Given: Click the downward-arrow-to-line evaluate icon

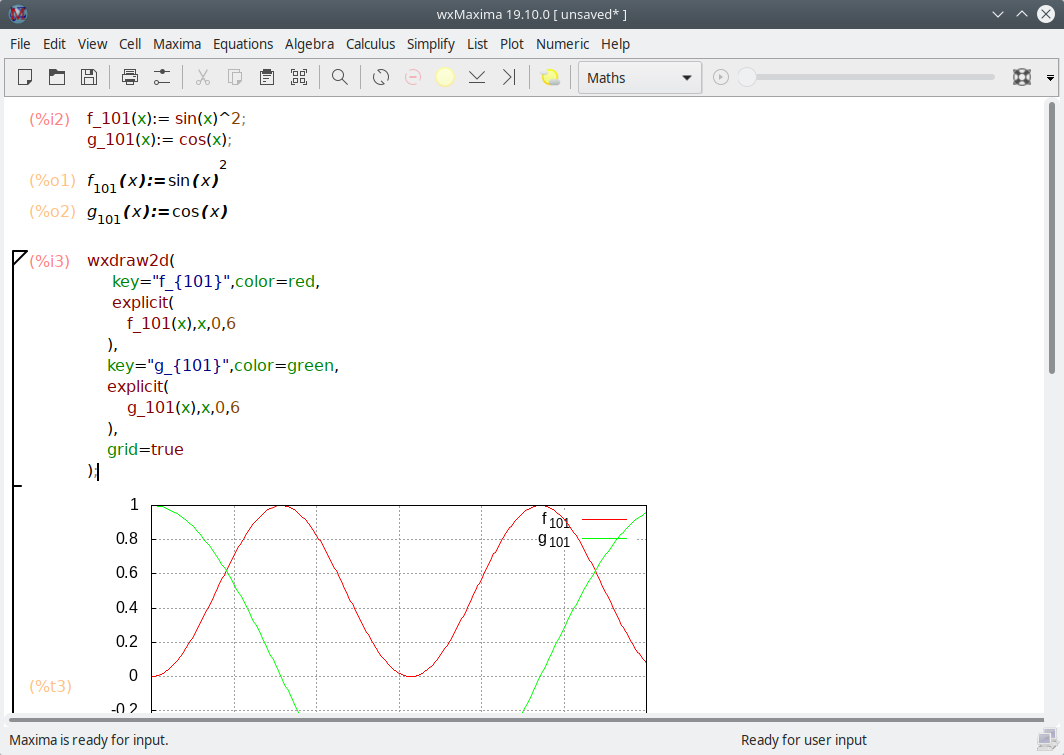Looking at the screenshot, I should [477, 77].
